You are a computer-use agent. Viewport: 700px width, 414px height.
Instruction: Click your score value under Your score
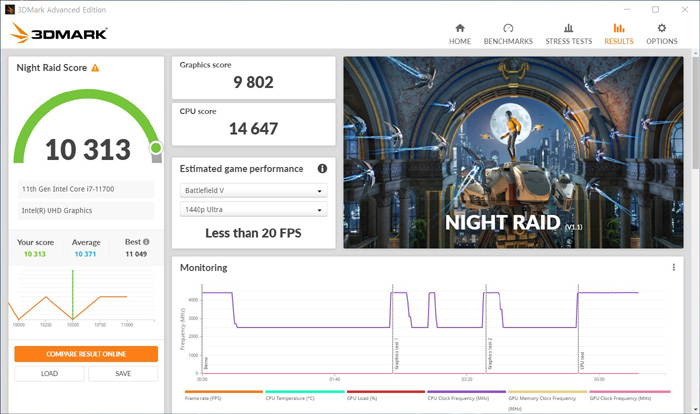(x=35, y=254)
